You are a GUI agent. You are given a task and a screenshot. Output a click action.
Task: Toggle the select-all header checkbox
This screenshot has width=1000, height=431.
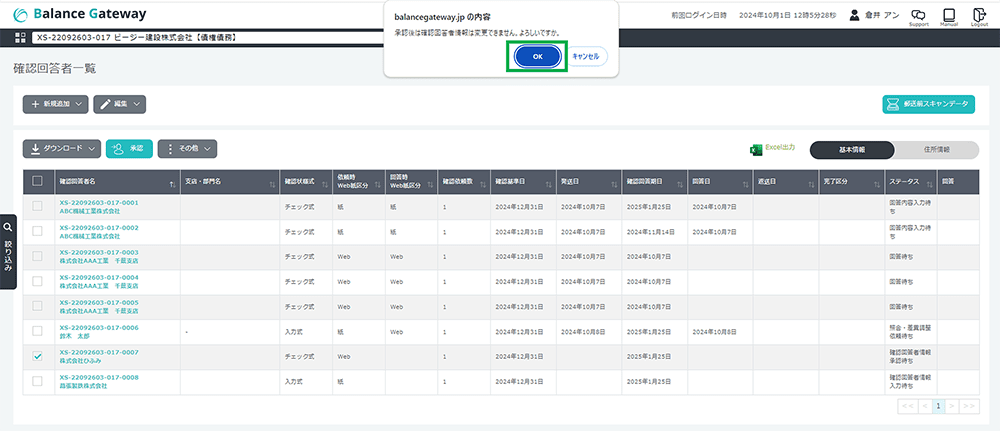tap(38, 181)
